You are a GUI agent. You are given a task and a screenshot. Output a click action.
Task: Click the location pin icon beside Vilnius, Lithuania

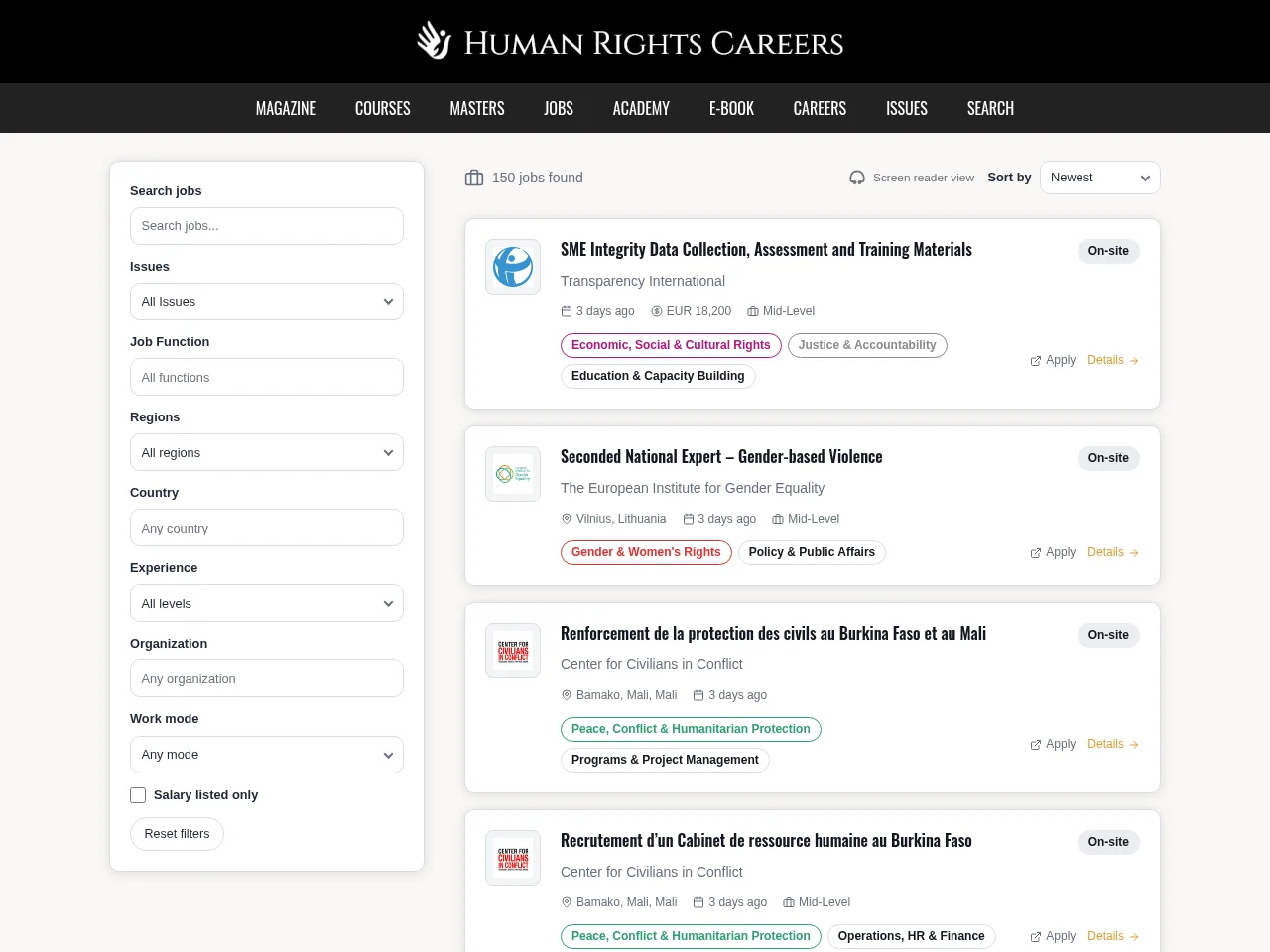567,519
